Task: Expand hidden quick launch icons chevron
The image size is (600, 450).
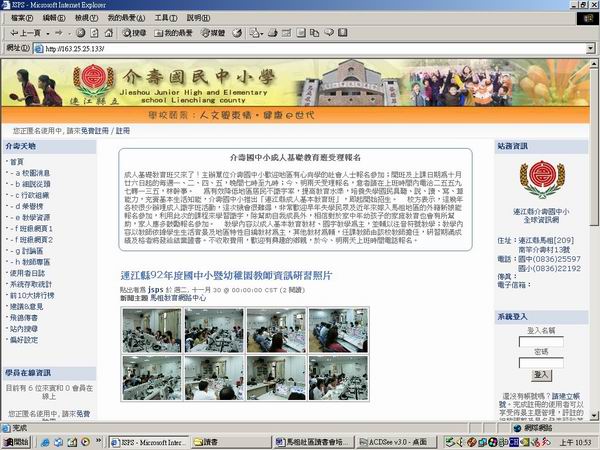Action: coord(98,440)
